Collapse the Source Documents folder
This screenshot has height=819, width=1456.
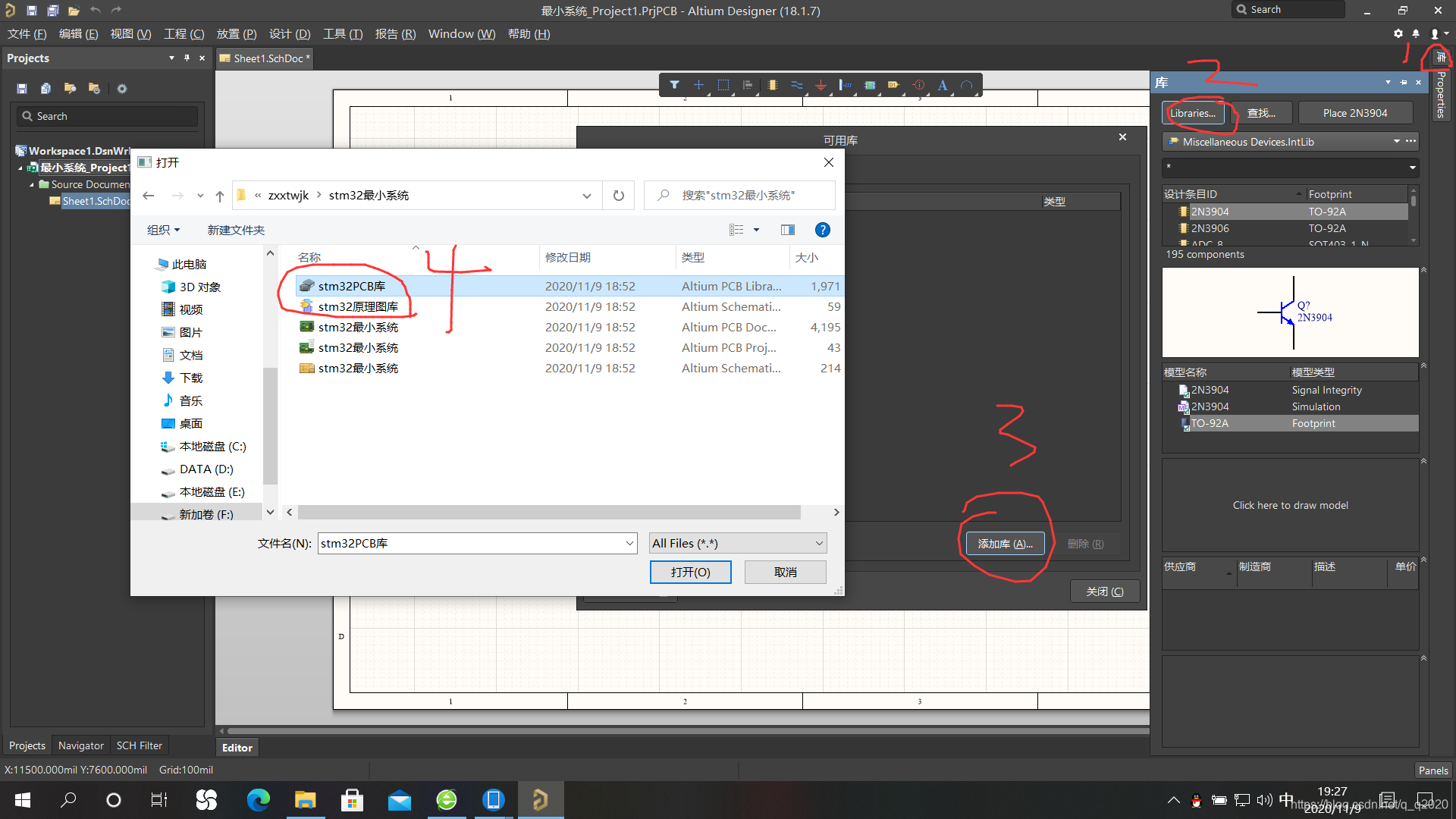point(32,184)
